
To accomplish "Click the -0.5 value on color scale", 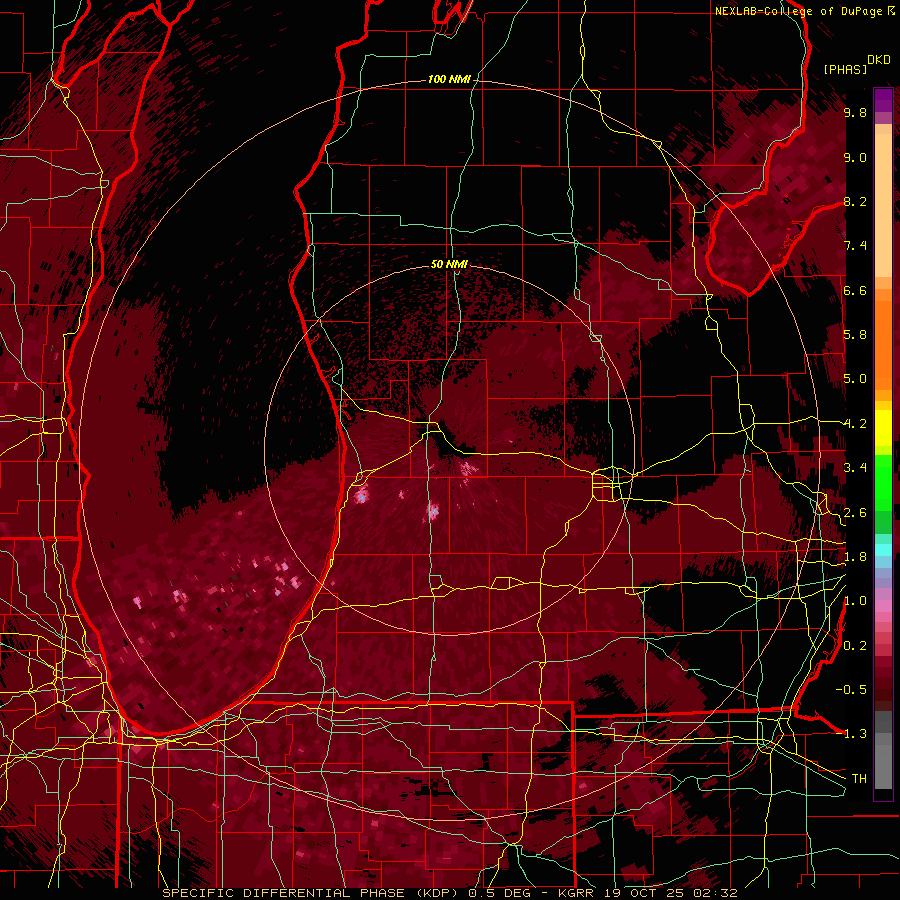I will tap(851, 689).
